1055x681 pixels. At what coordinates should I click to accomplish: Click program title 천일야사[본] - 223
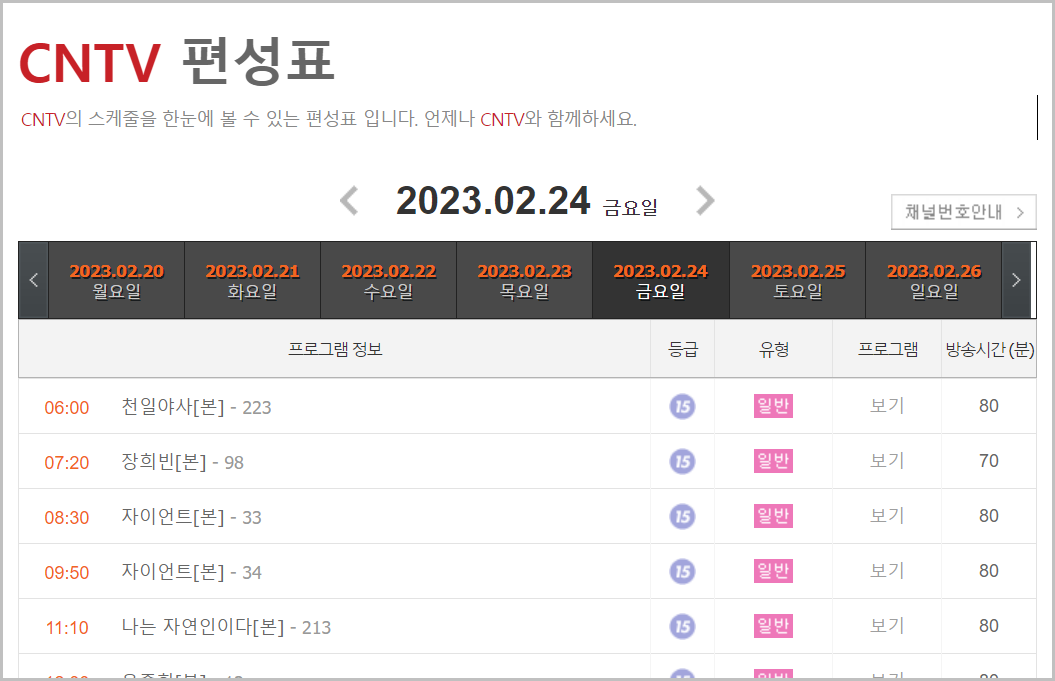pyautogui.click(x=196, y=407)
